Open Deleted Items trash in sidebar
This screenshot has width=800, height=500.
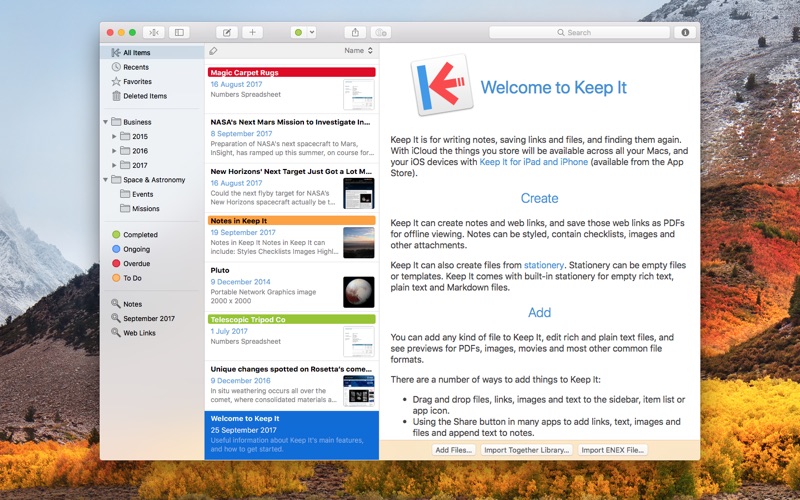144,96
